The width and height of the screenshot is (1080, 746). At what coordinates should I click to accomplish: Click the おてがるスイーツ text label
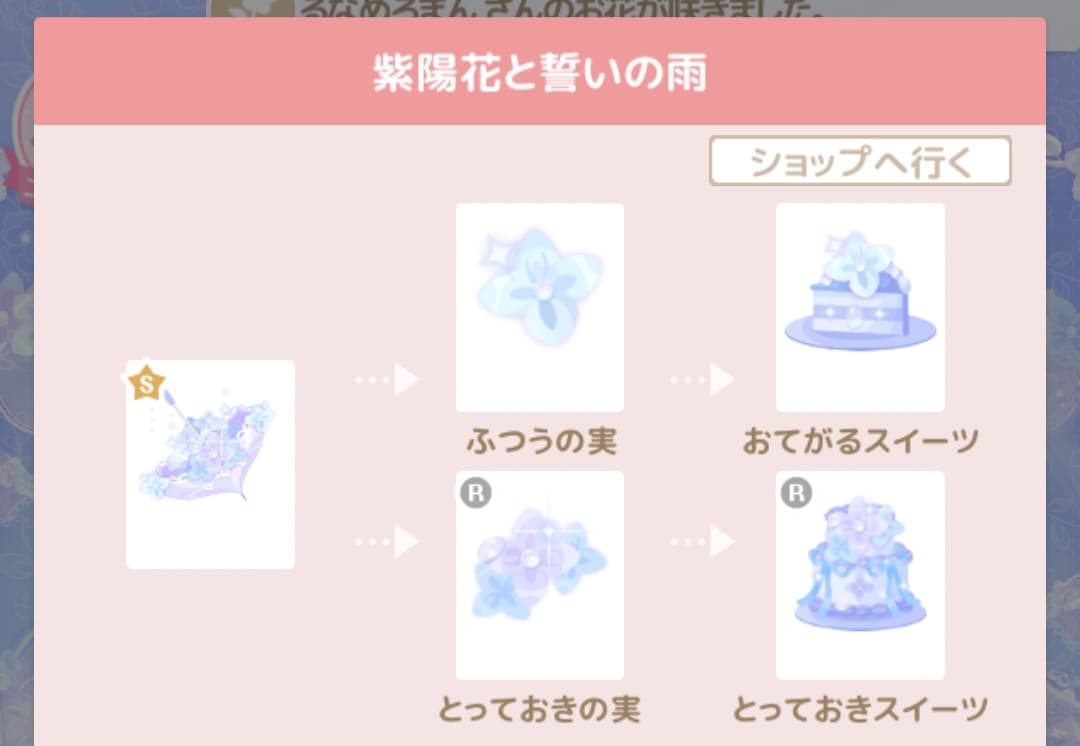click(861, 442)
